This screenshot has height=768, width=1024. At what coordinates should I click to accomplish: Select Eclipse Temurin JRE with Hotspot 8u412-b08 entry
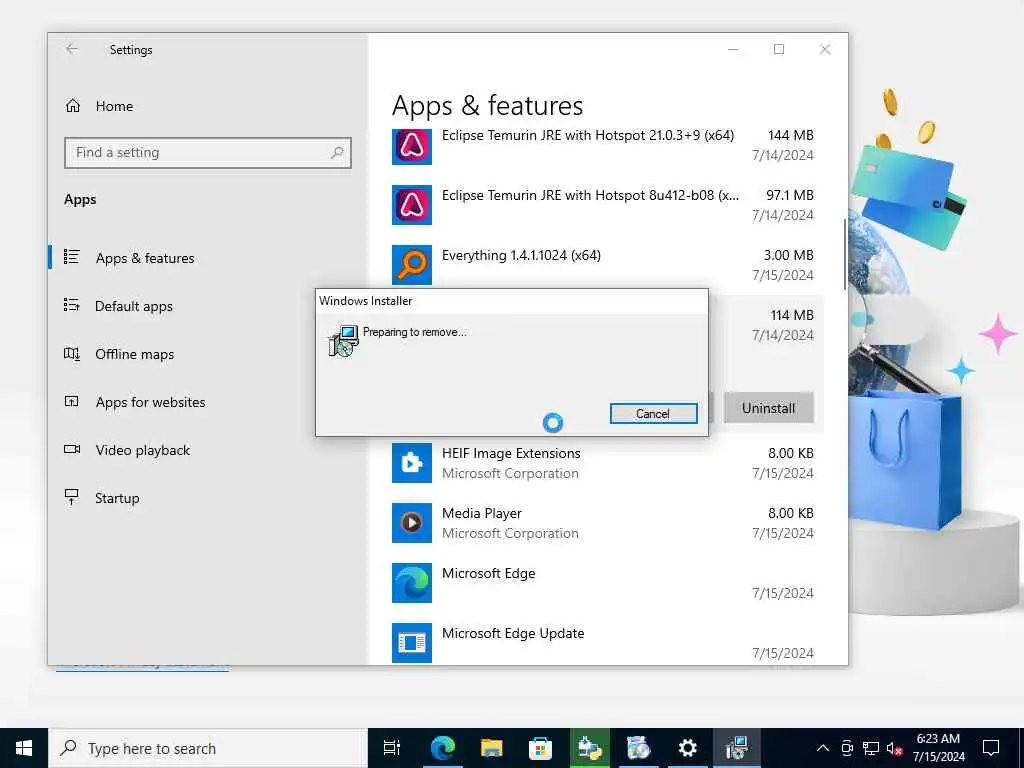pyautogui.click(x=590, y=195)
